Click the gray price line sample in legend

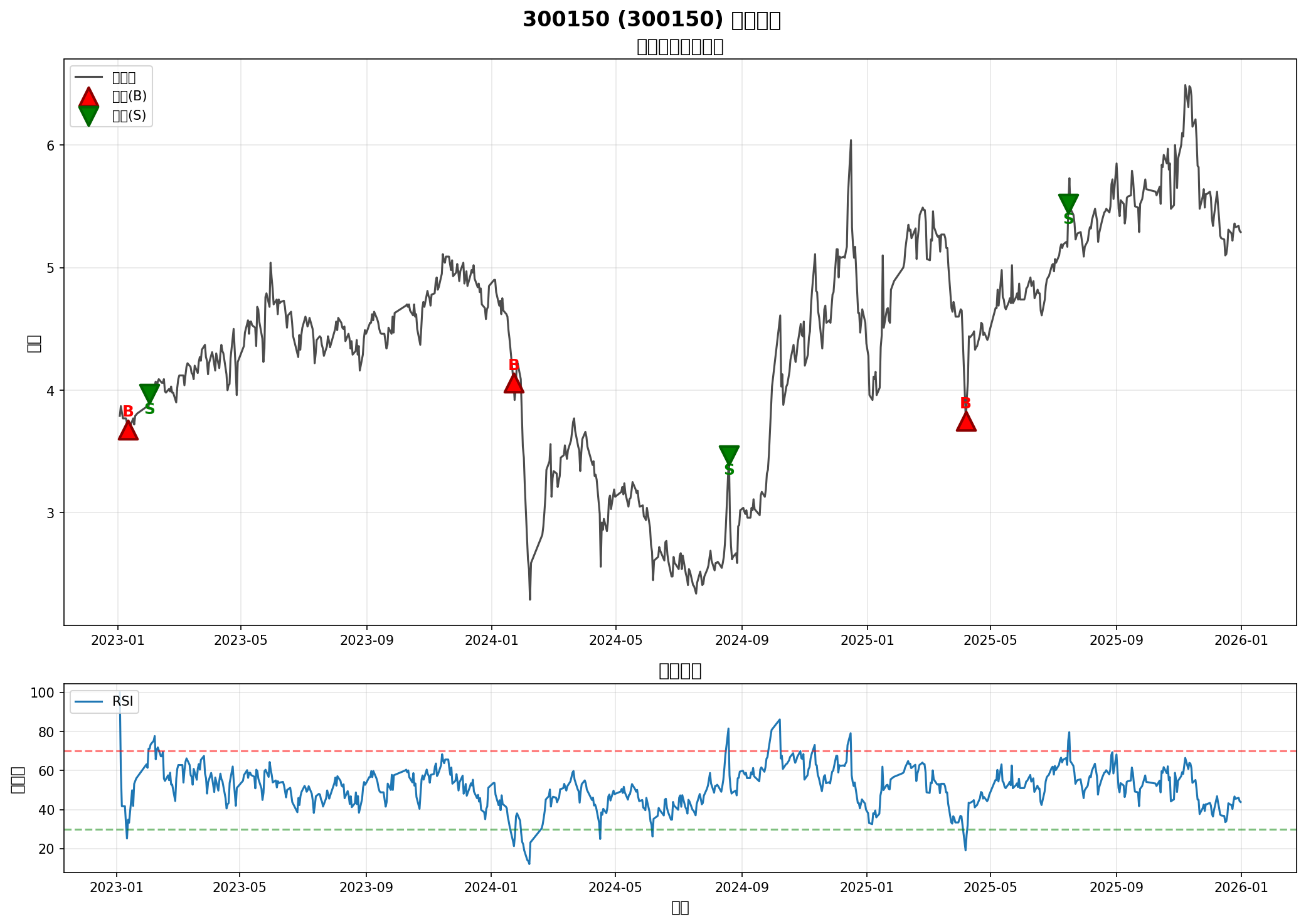pos(88,77)
